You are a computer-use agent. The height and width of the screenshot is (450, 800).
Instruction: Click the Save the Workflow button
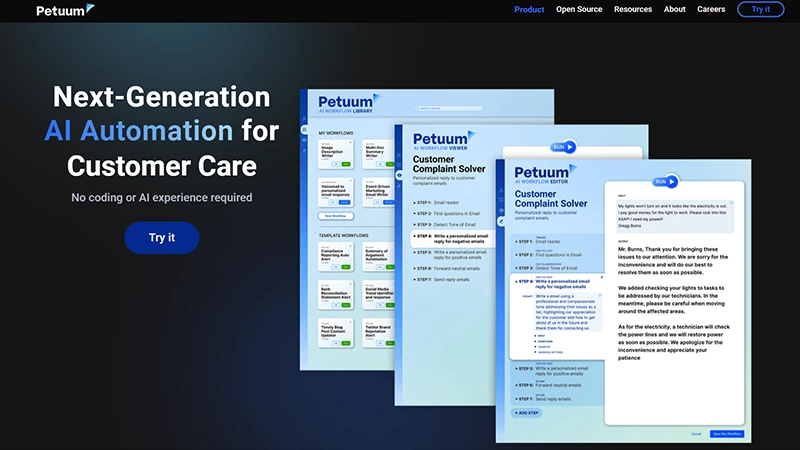tap(727, 434)
